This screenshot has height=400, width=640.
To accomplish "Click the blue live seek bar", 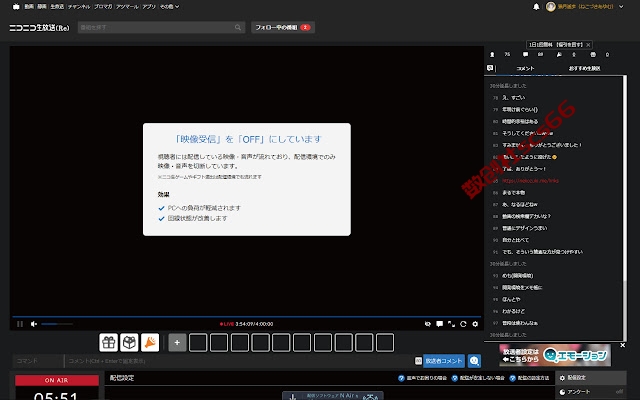I will (247, 316).
